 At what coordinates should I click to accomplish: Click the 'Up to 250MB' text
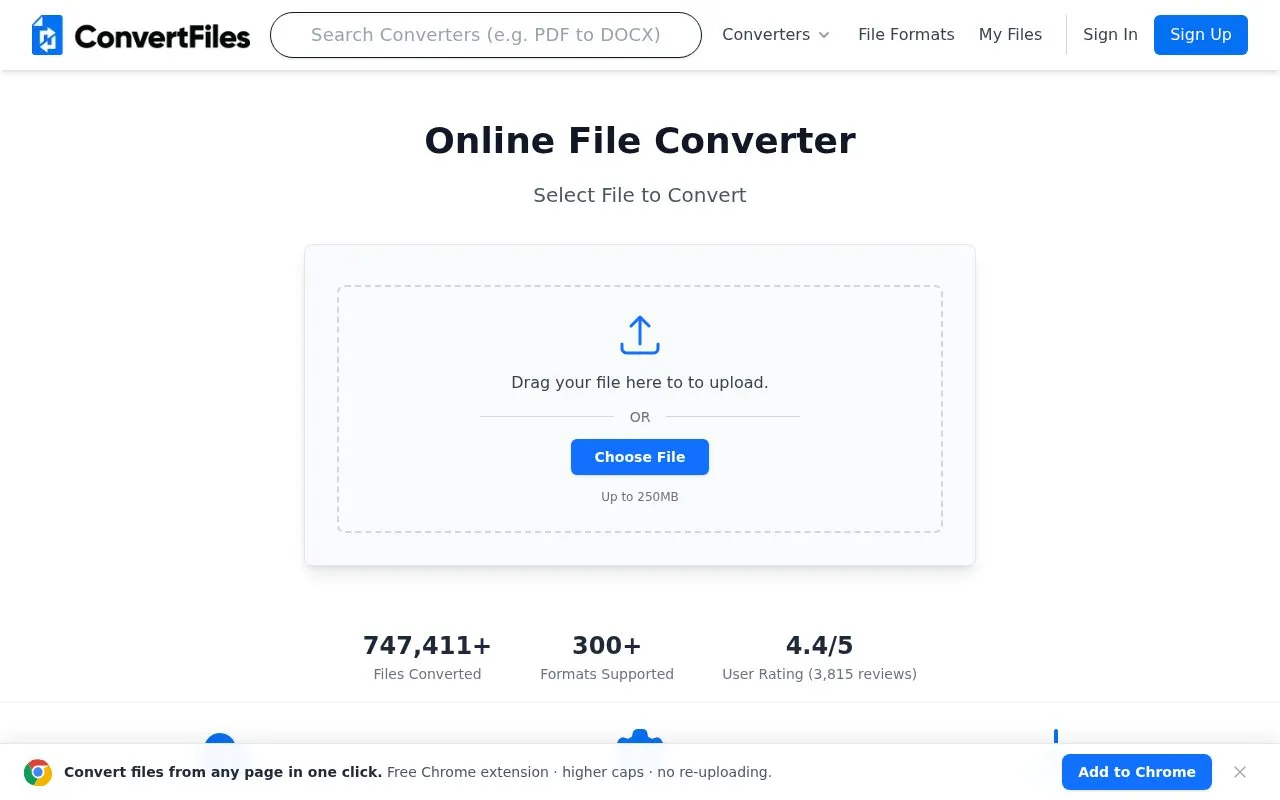pos(640,497)
